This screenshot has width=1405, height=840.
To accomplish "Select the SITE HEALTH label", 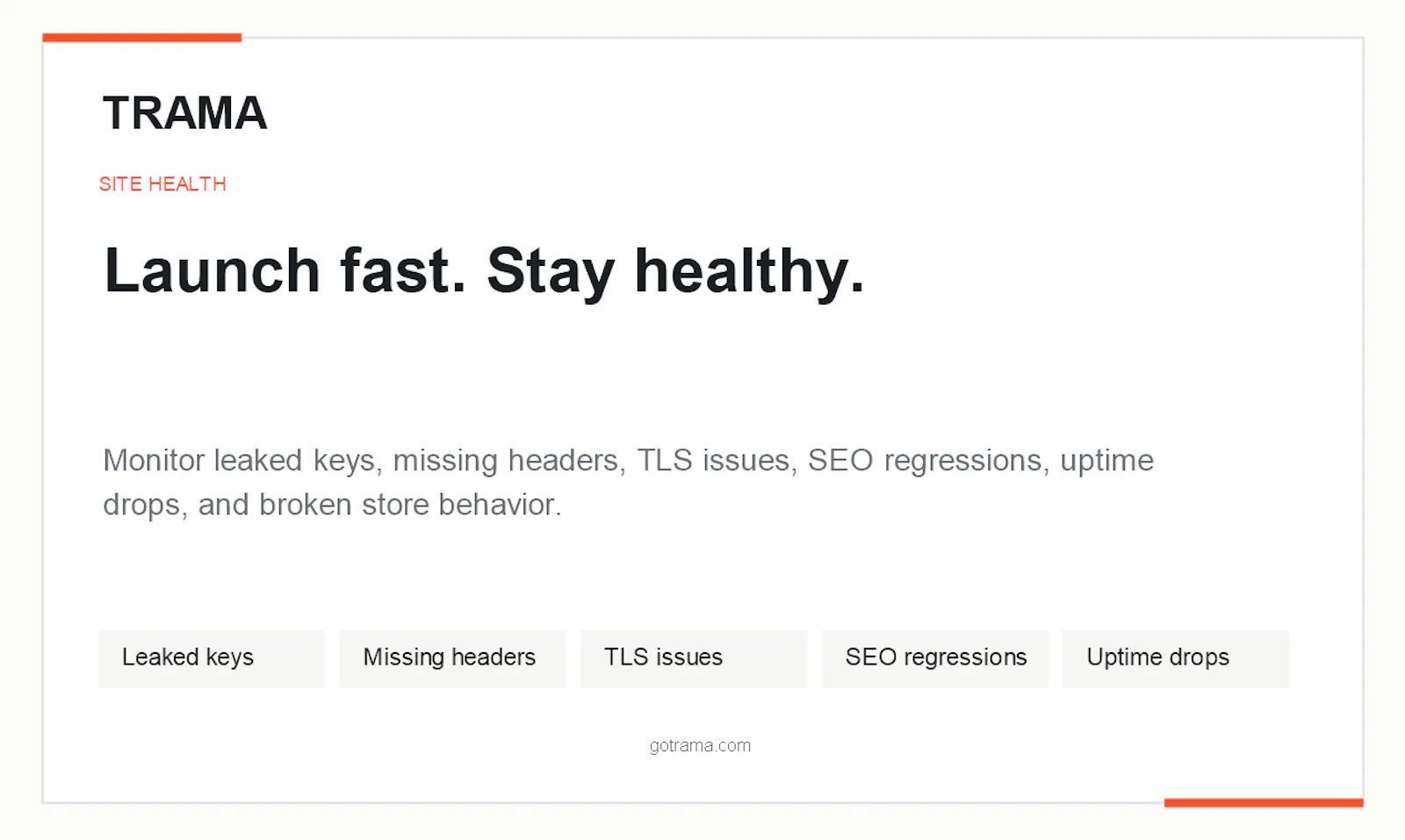I will [162, 184].
